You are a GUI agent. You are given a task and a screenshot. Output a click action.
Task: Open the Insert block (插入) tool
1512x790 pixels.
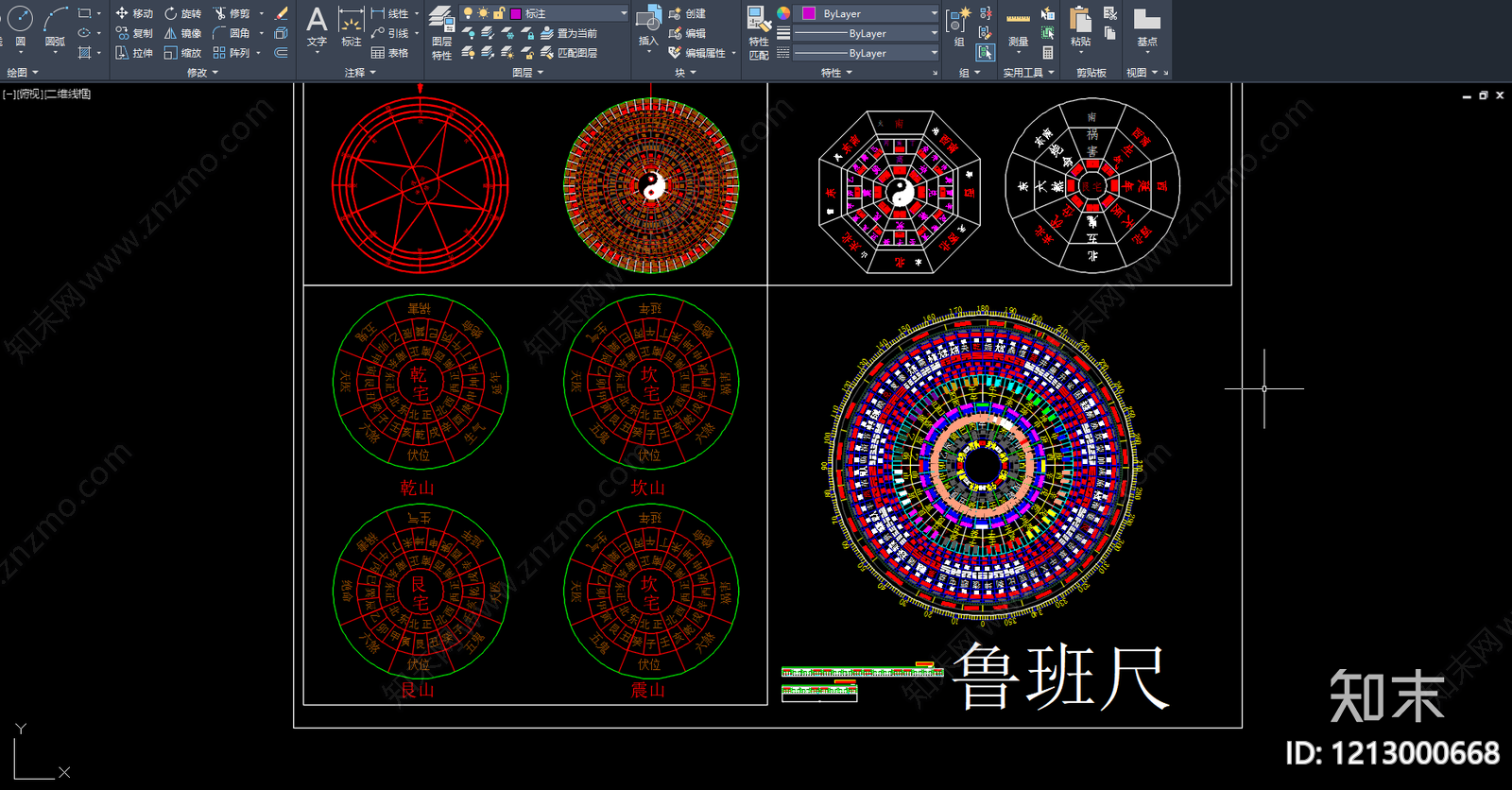[648, 26]
